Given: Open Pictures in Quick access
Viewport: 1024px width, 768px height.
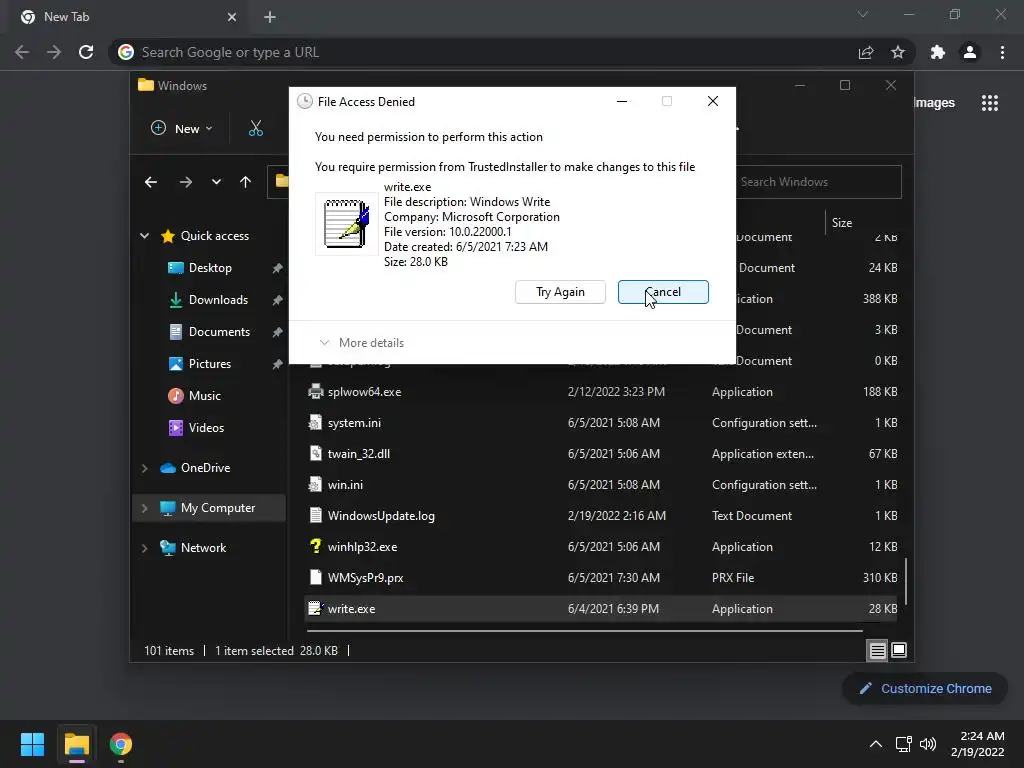Looking at the screenshot, I should (x=210, y=364).
